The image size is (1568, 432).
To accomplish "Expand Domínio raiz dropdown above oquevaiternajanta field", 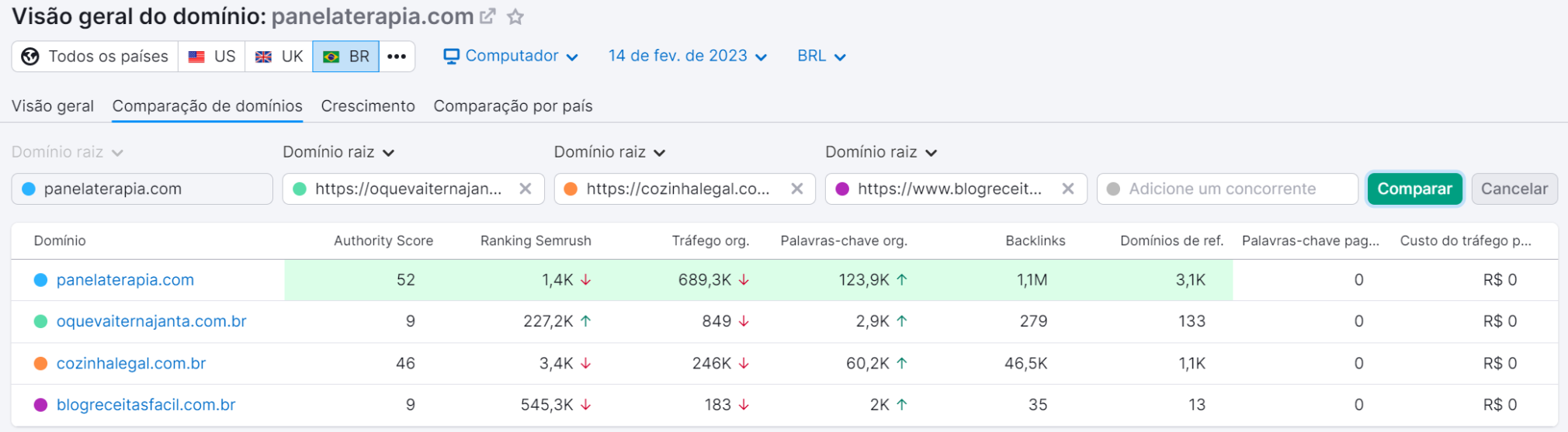I will [x=338, y=152].
